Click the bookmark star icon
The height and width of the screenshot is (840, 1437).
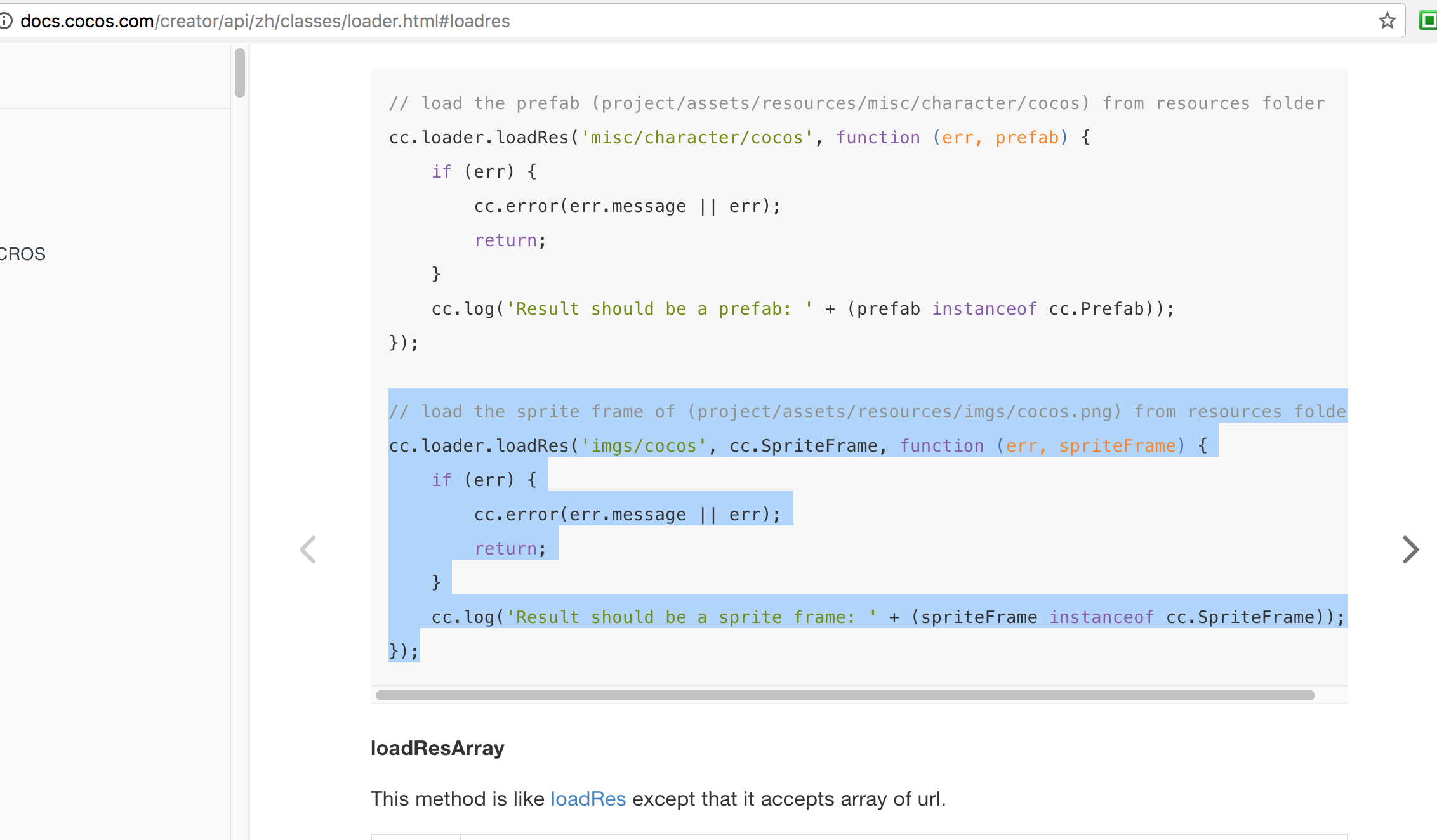click(1387, 21)
